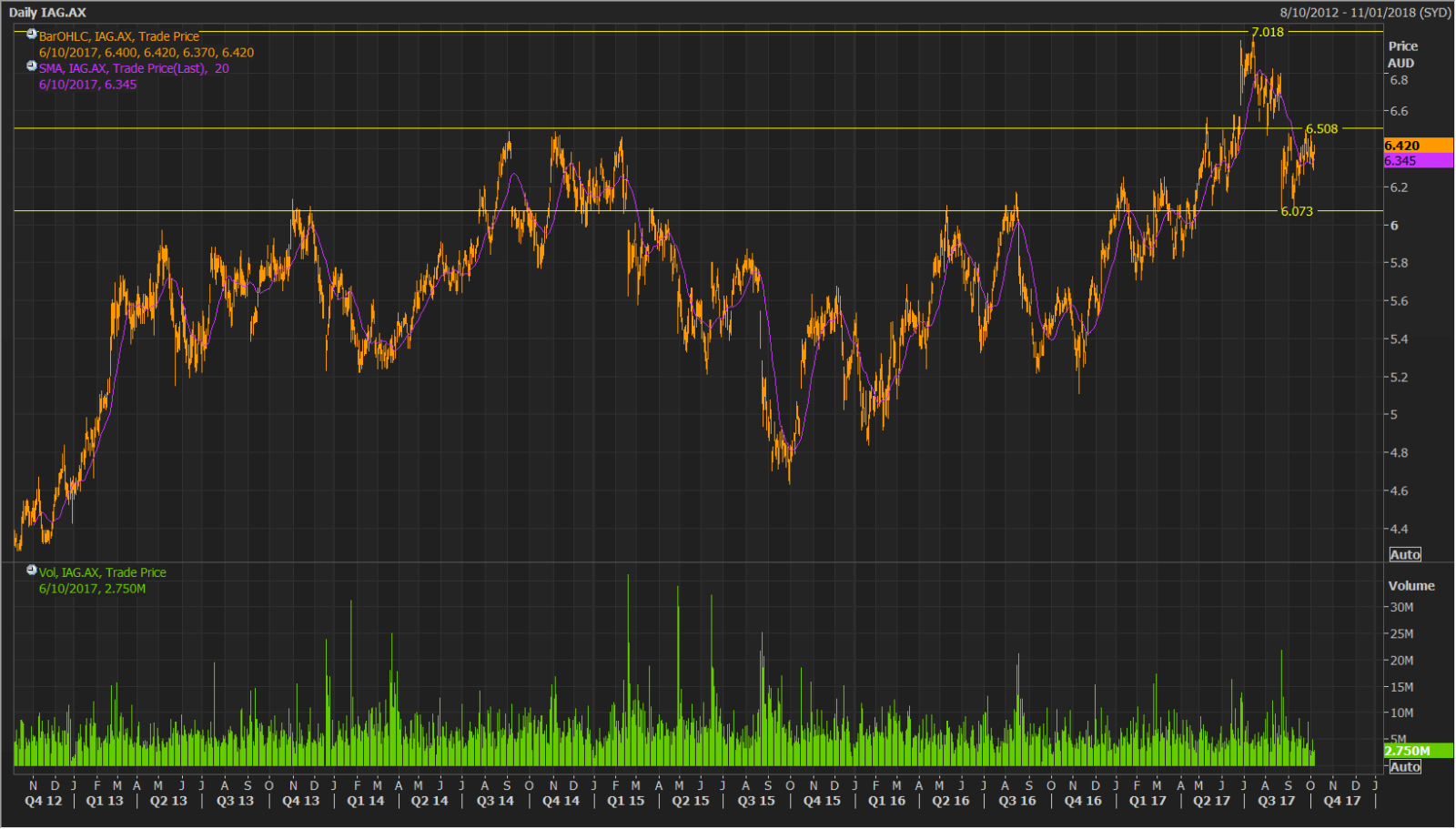Select 'BarOHLC, IAG.AX, Trade Price' legend label
The height and width of the screenshot is (829, 1456).
118,36
